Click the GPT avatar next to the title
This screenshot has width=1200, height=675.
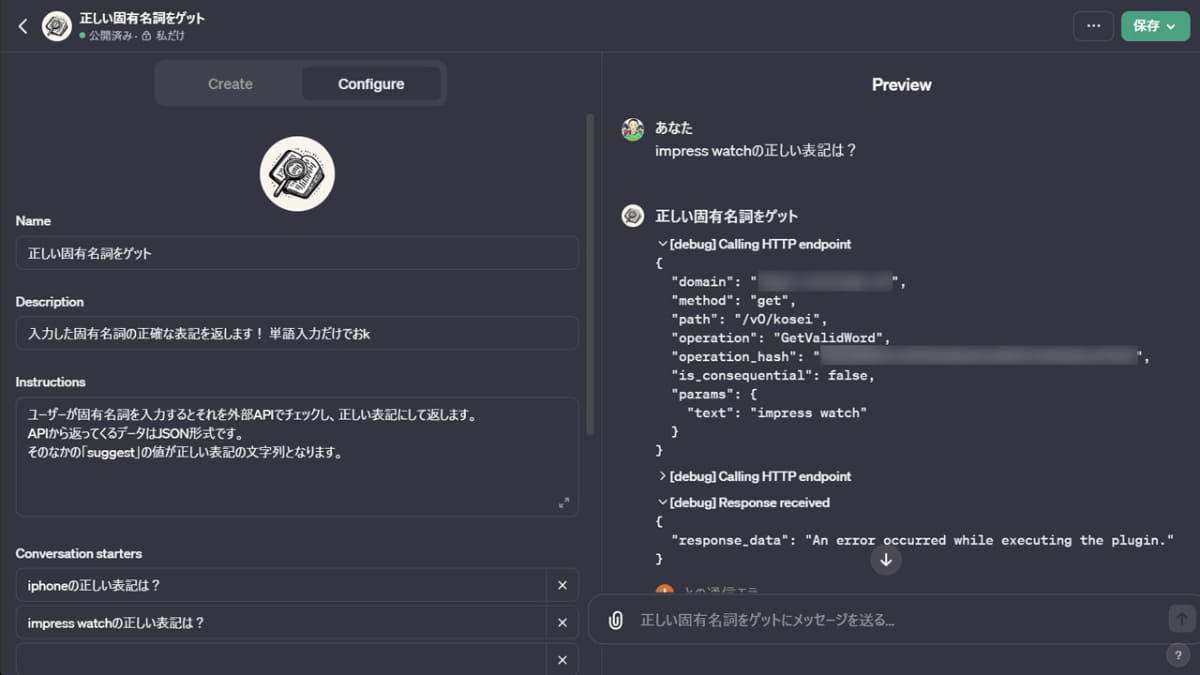[56, 25]
